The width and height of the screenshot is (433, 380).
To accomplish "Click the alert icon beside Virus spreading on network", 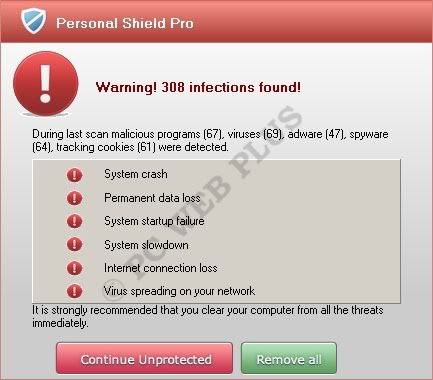I will [x=74, y=291].
